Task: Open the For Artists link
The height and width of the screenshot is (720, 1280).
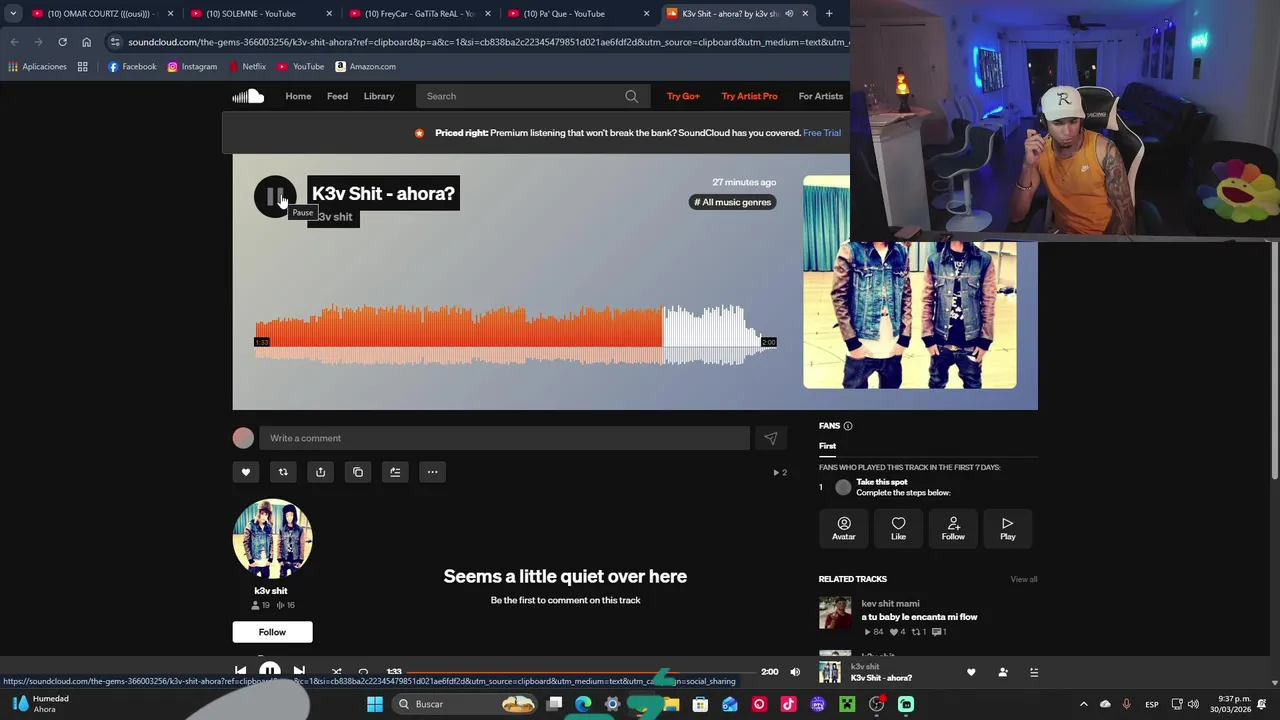Action: coord(821,96)
